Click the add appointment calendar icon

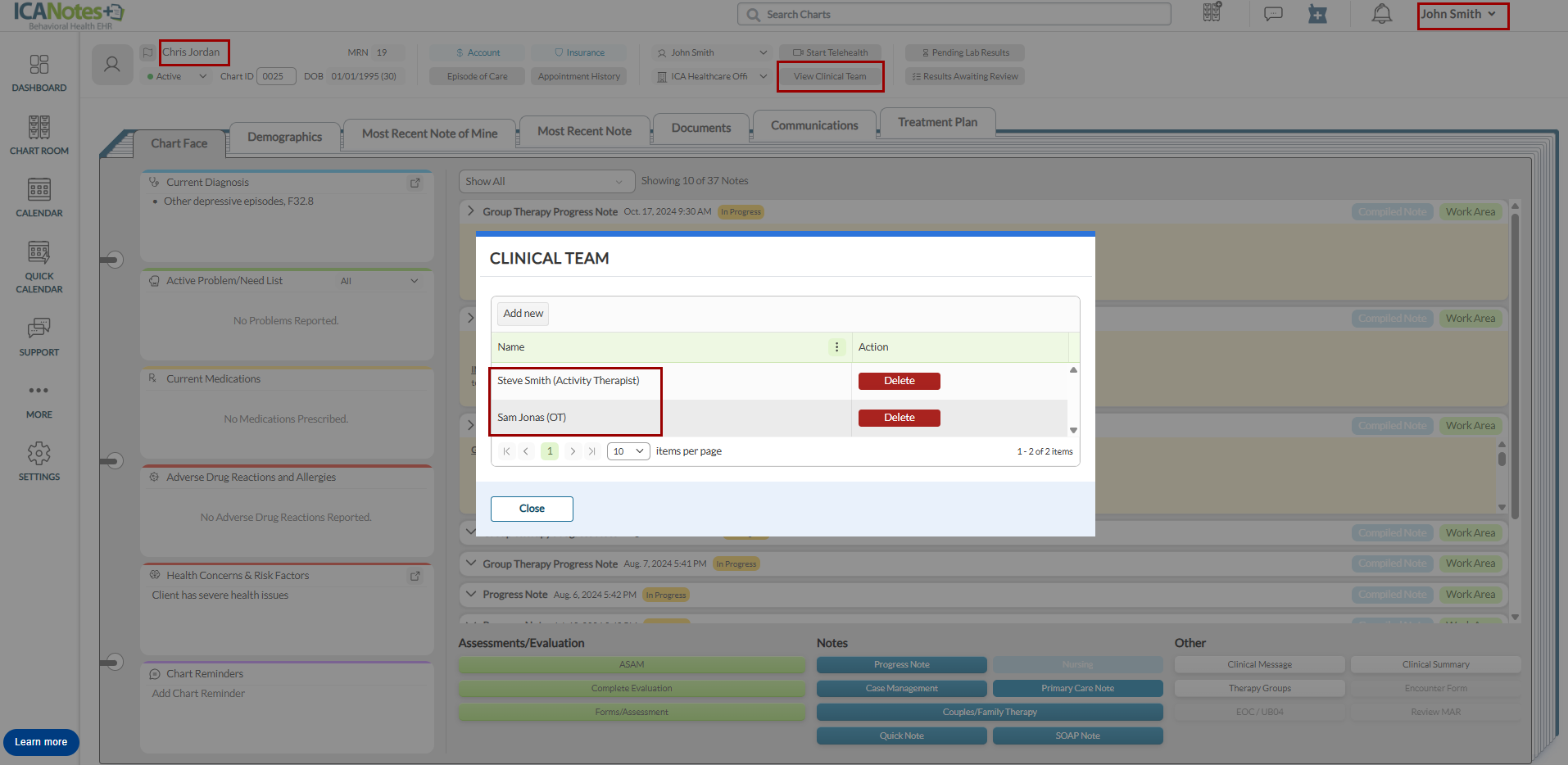pos(1317,14)
